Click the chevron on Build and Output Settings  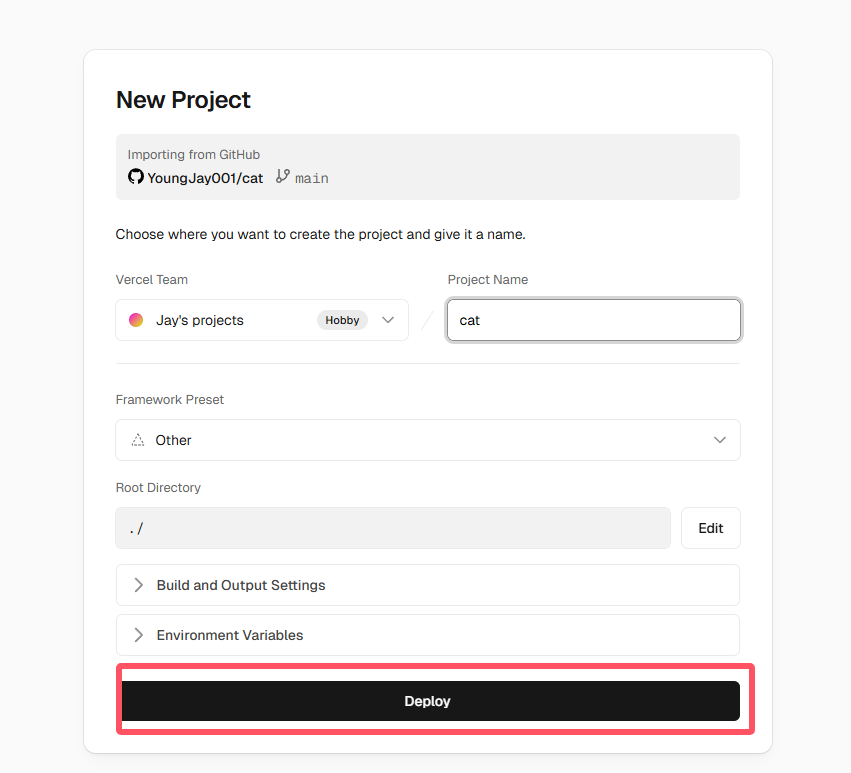[x=137, y=584]
